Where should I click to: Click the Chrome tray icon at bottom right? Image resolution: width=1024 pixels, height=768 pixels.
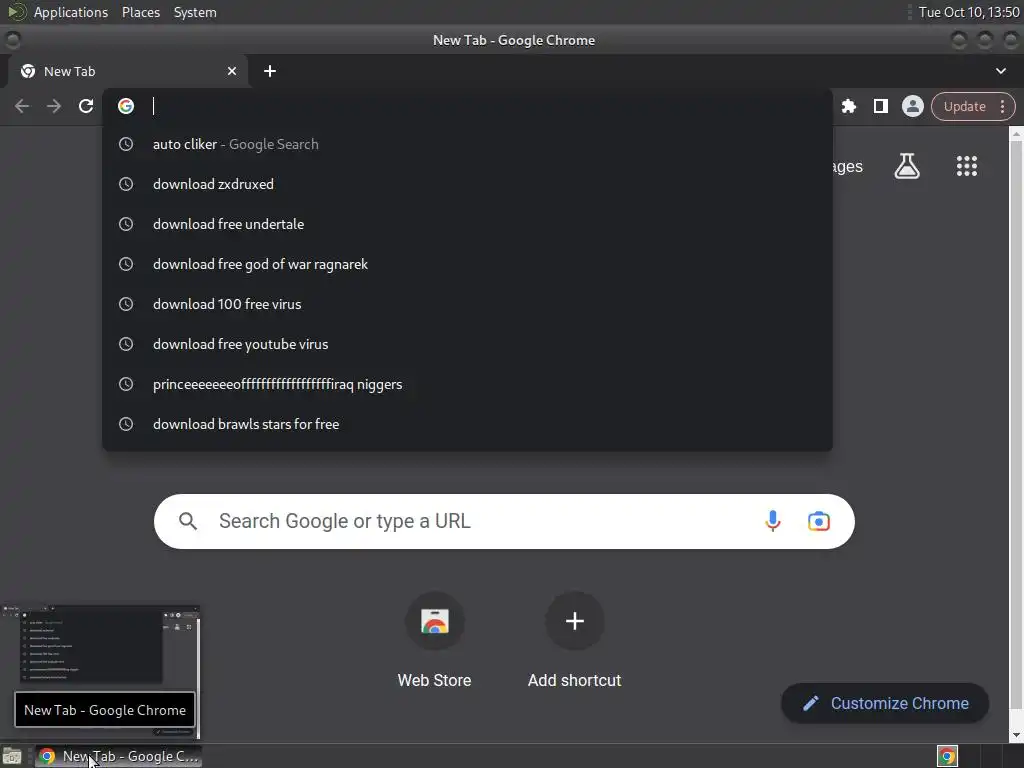947,756
